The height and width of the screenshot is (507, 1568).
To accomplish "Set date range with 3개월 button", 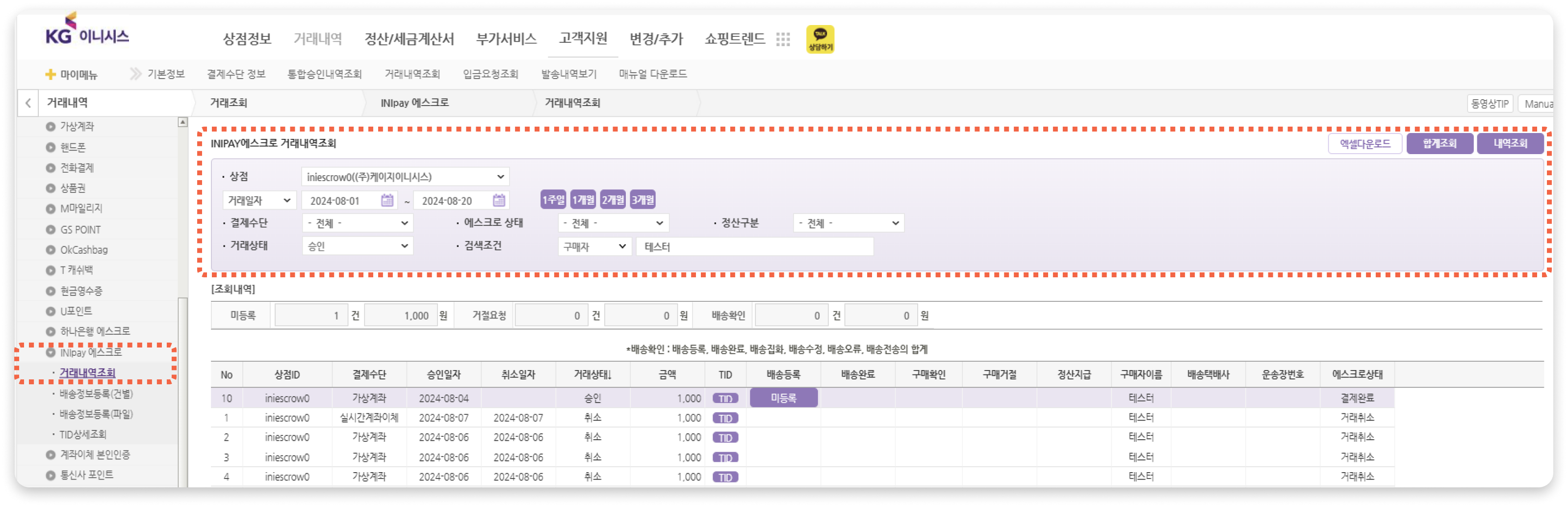I will tap(642, 200).
